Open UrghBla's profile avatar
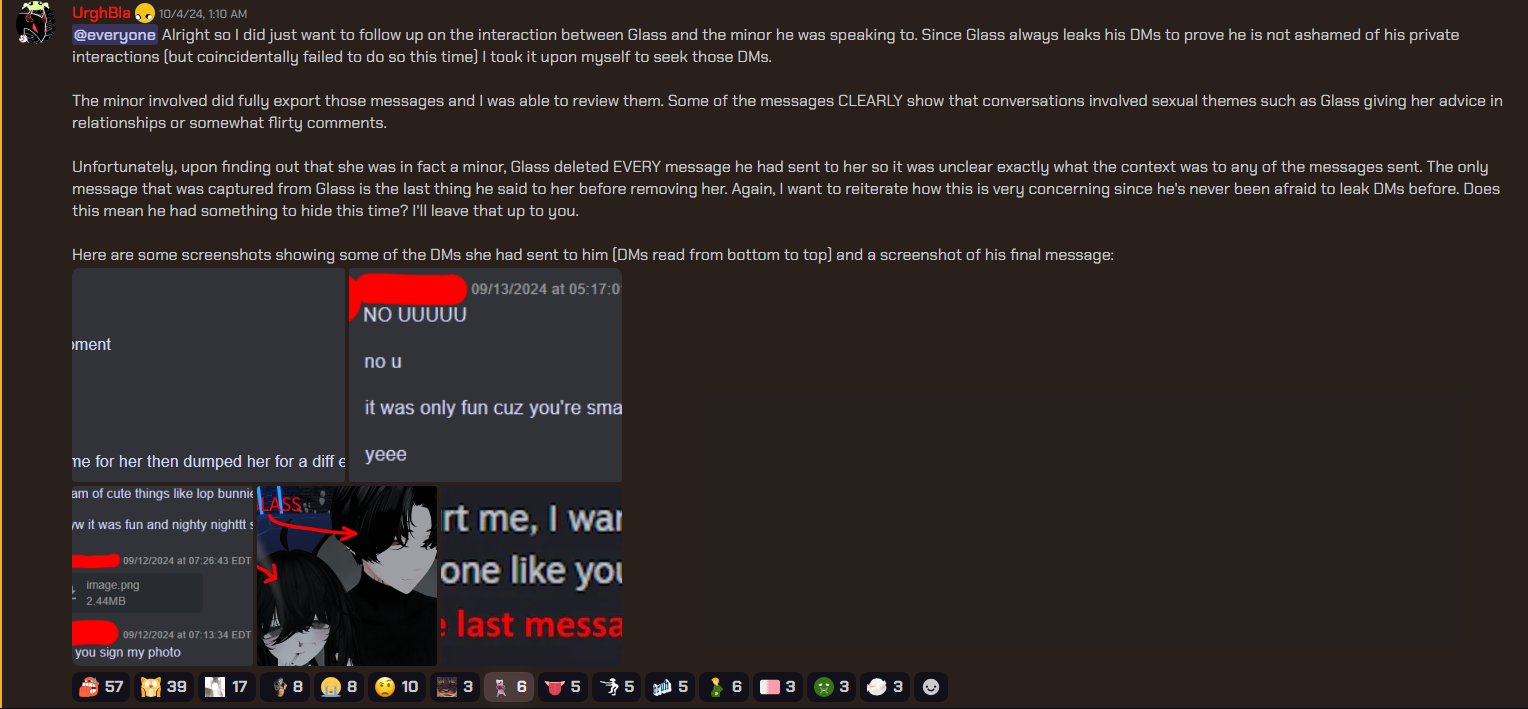Image resolution: width=1528 pixels, height=709 pixels. 36,23
